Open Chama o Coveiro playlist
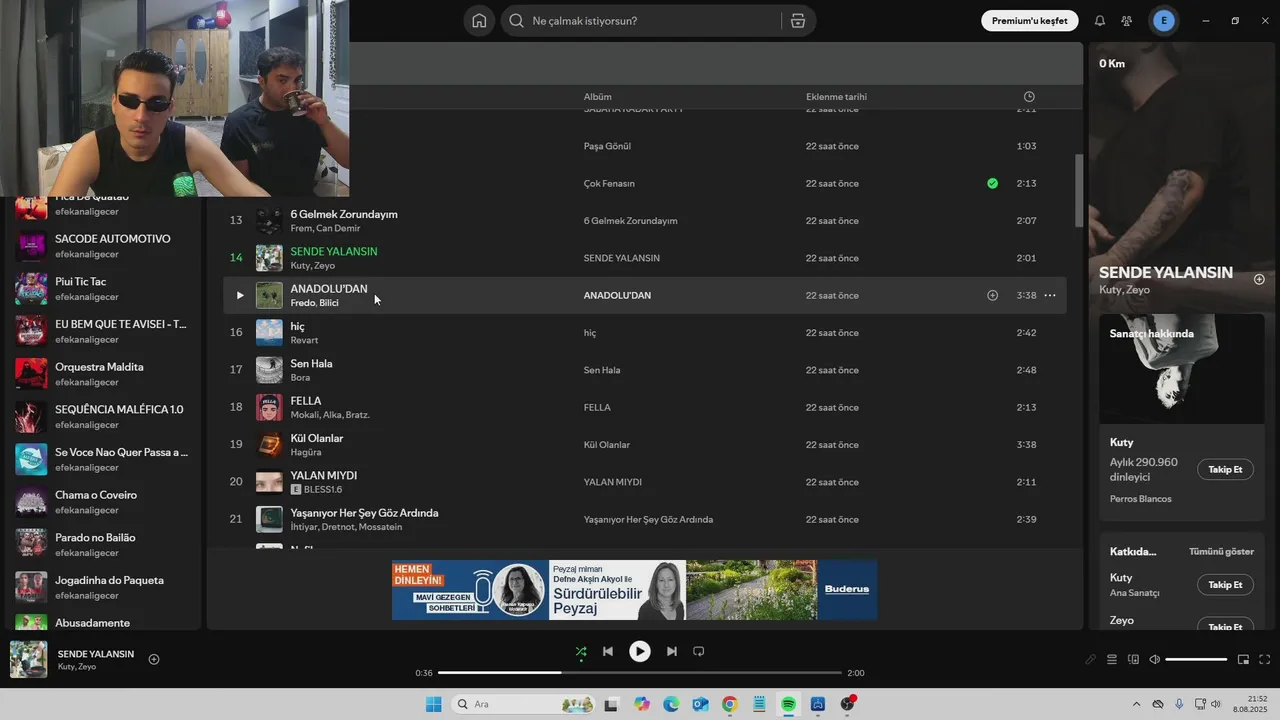 pyautogui.click(x=105, y=502)
